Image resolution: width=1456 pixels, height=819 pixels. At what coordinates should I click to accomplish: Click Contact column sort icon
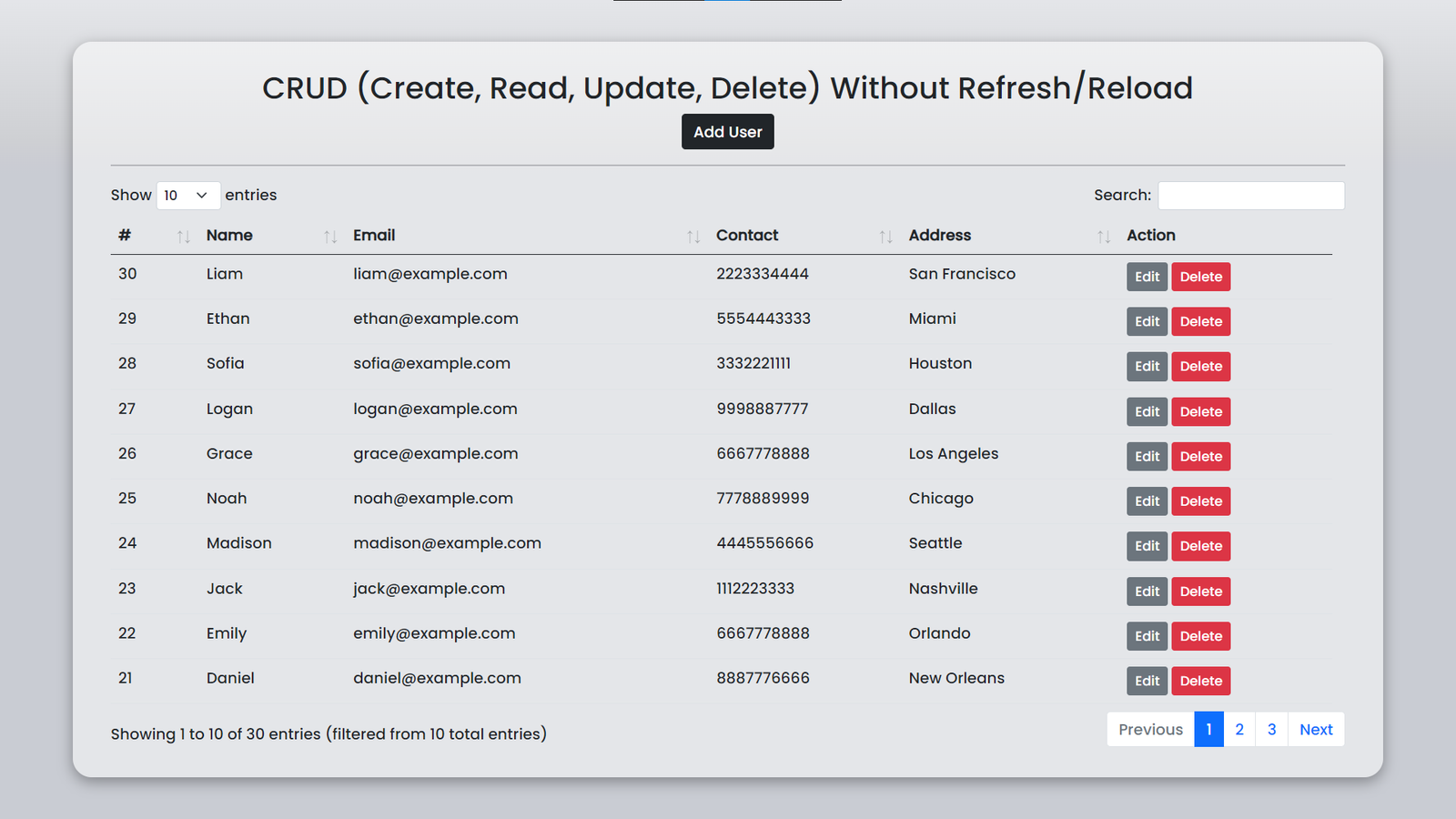885,237
